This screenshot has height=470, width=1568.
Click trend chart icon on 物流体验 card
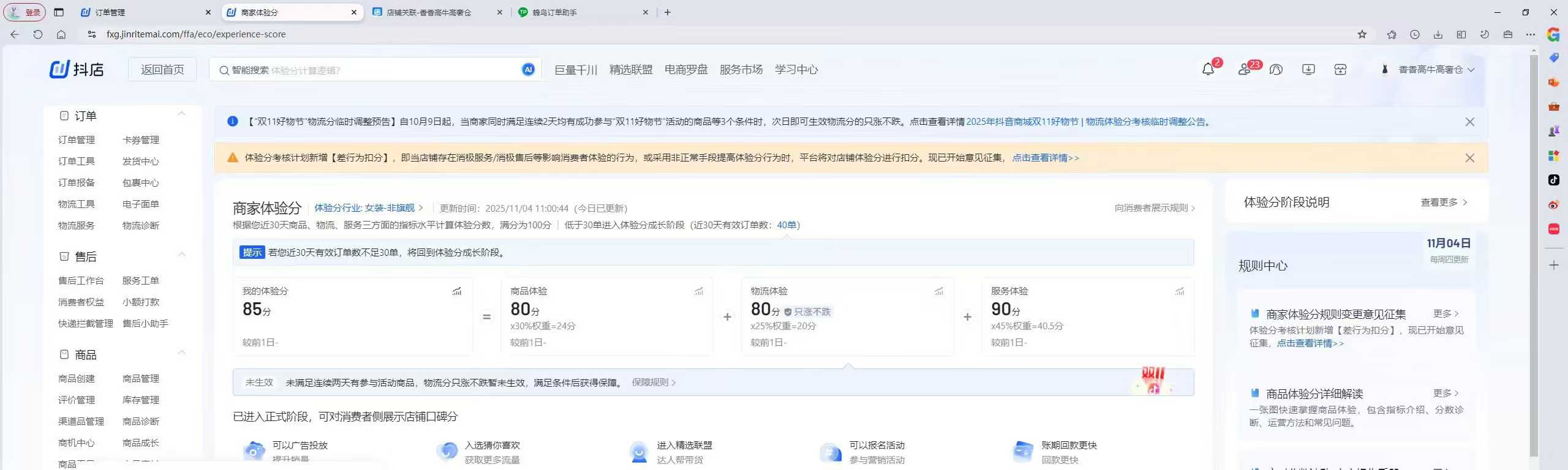pyautogui.click(x=939, y=291)
